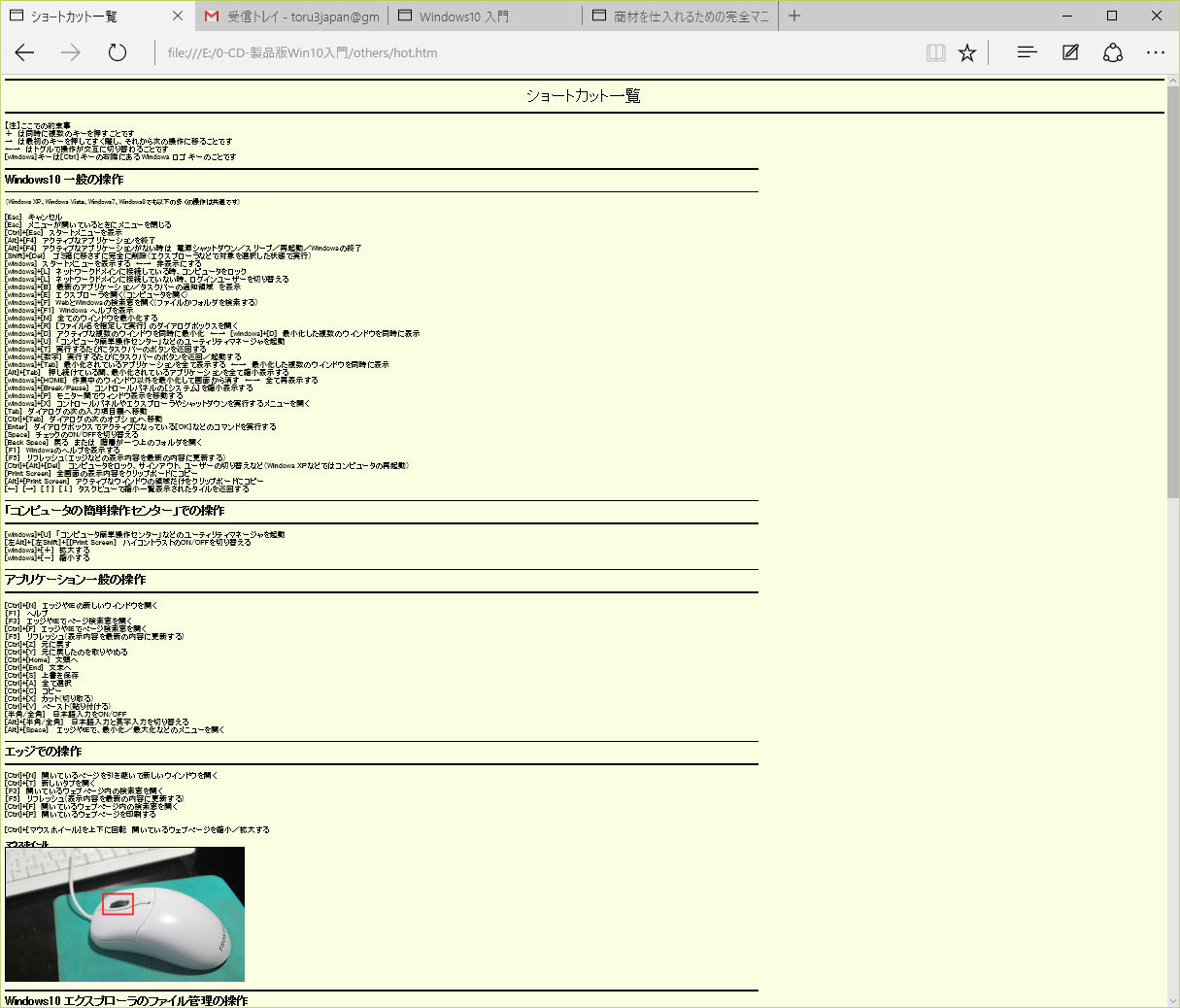The image size is (1180, 1008).
Task: Click the forward navigation arrow
Action: 71,52
